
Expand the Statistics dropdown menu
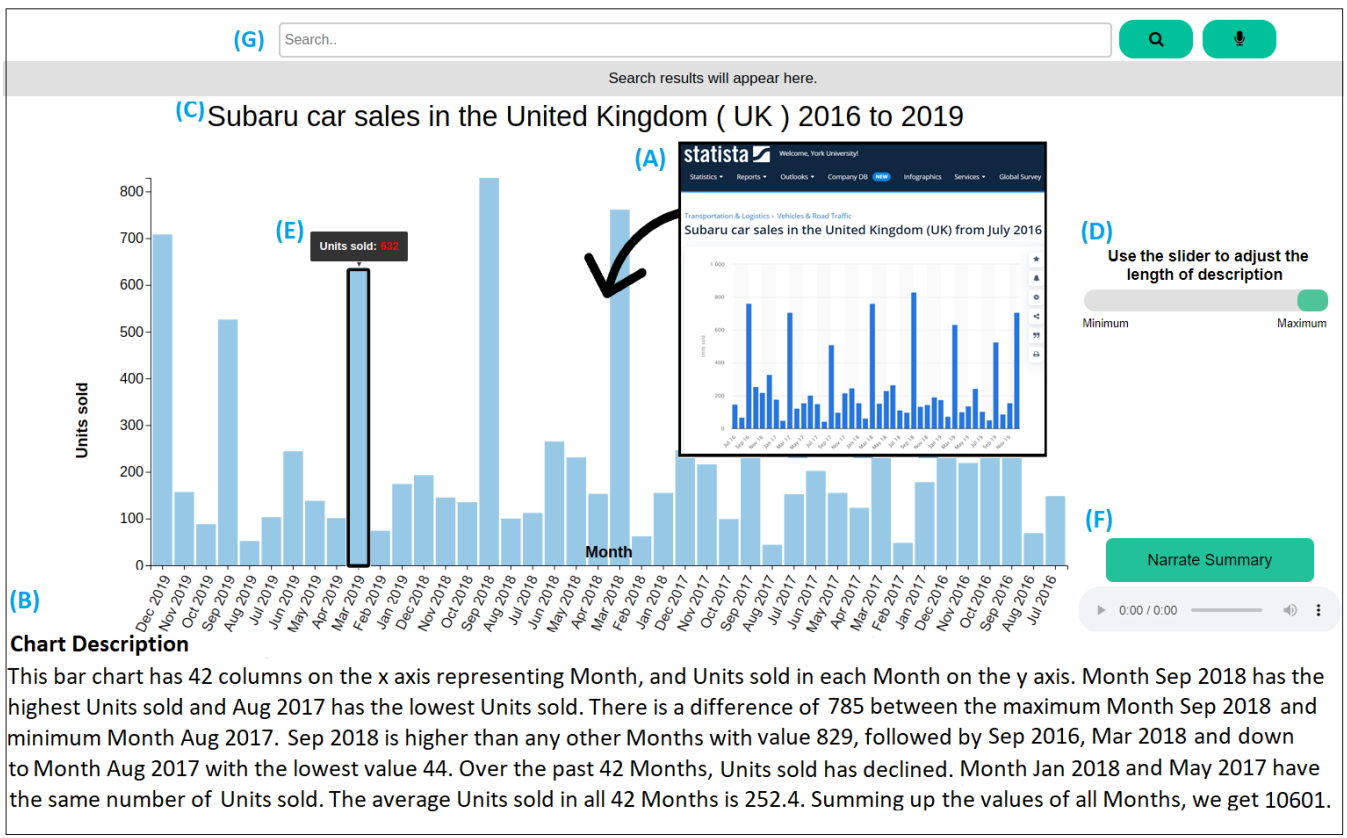click(x=706, y=177)
